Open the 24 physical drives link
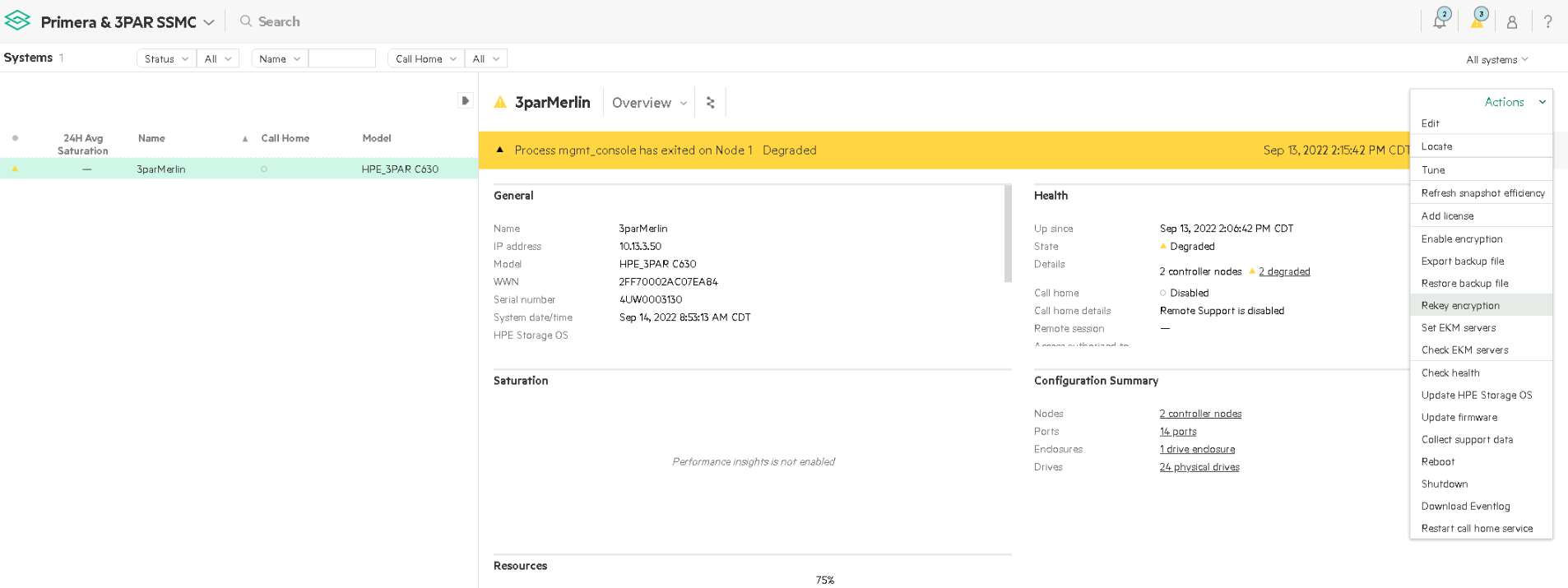The width and height of the screenshot is (1568, 588). (1199, 467)
